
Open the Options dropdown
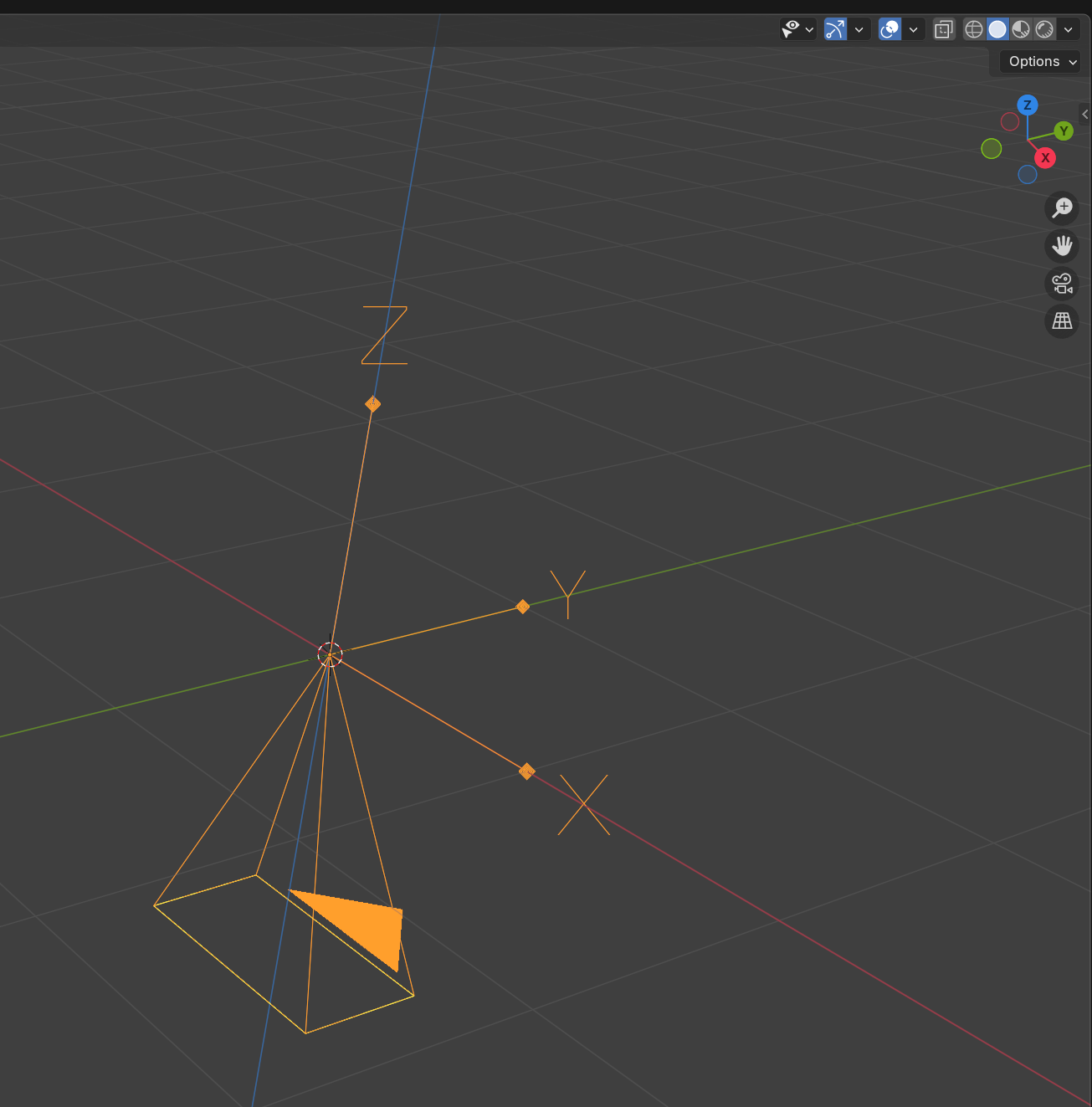point(1040,61)
